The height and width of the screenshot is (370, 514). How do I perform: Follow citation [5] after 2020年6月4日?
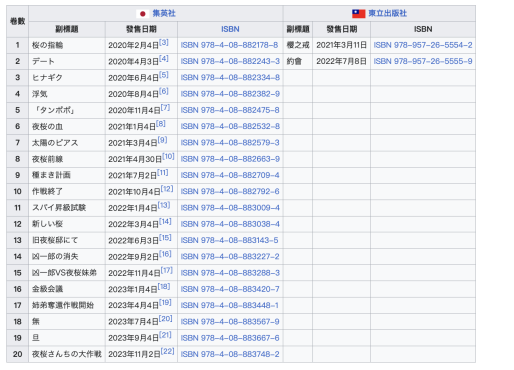point(164,75)
